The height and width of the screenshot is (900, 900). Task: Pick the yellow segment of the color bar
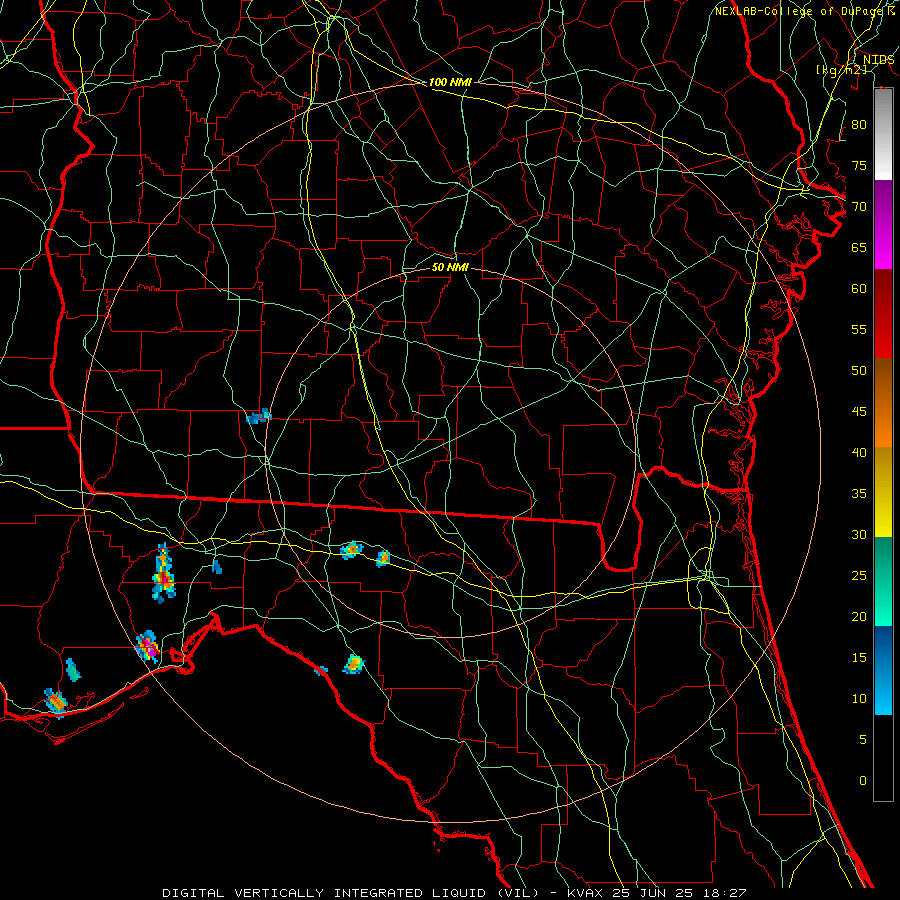pyautogui.click(x=883, y=492)
